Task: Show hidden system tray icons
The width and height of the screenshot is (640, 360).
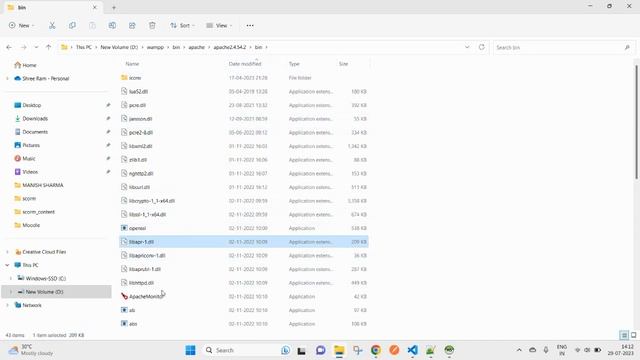Action: pos(519,350)
